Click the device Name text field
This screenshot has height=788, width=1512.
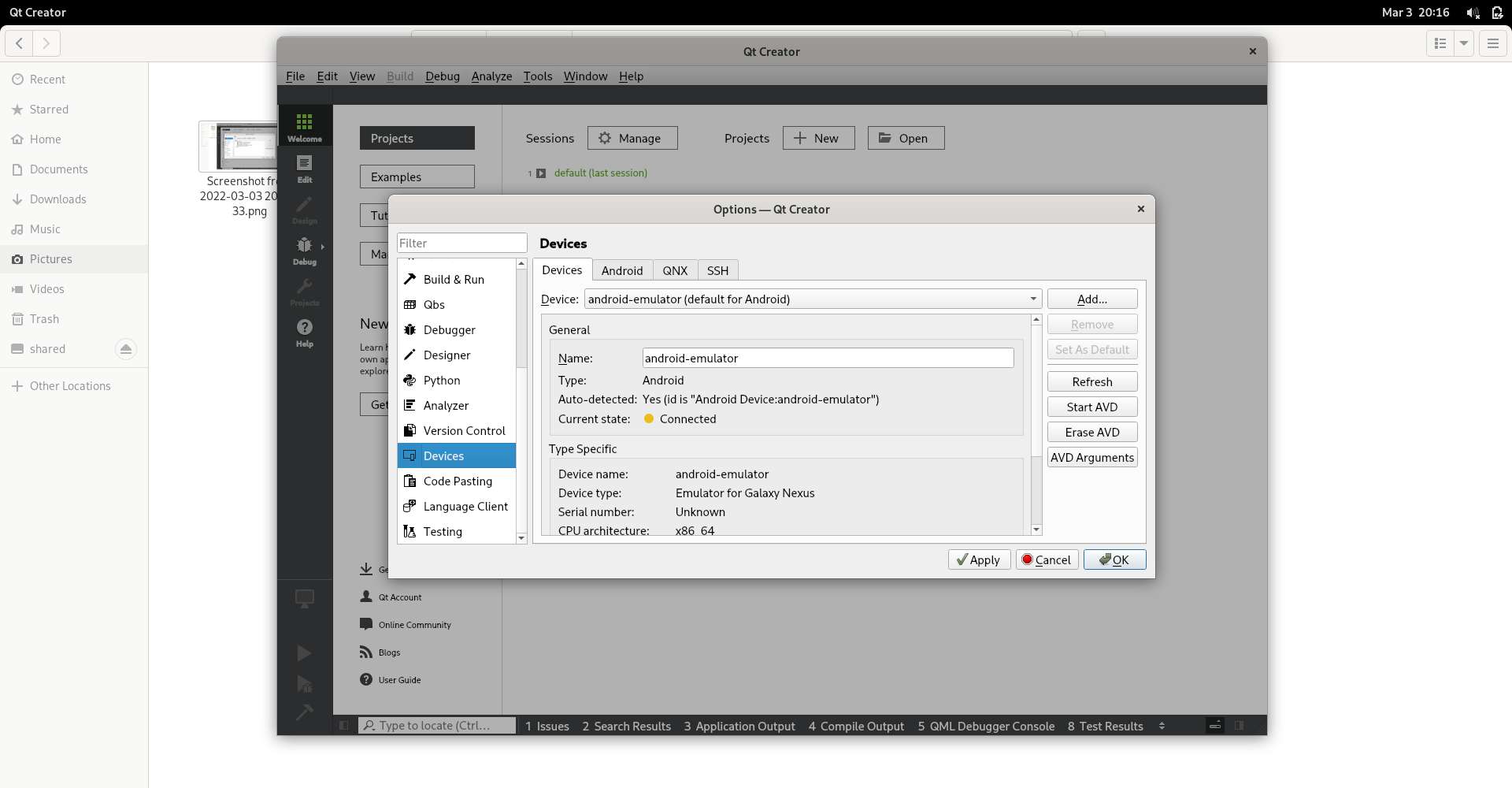coord(828,358)
